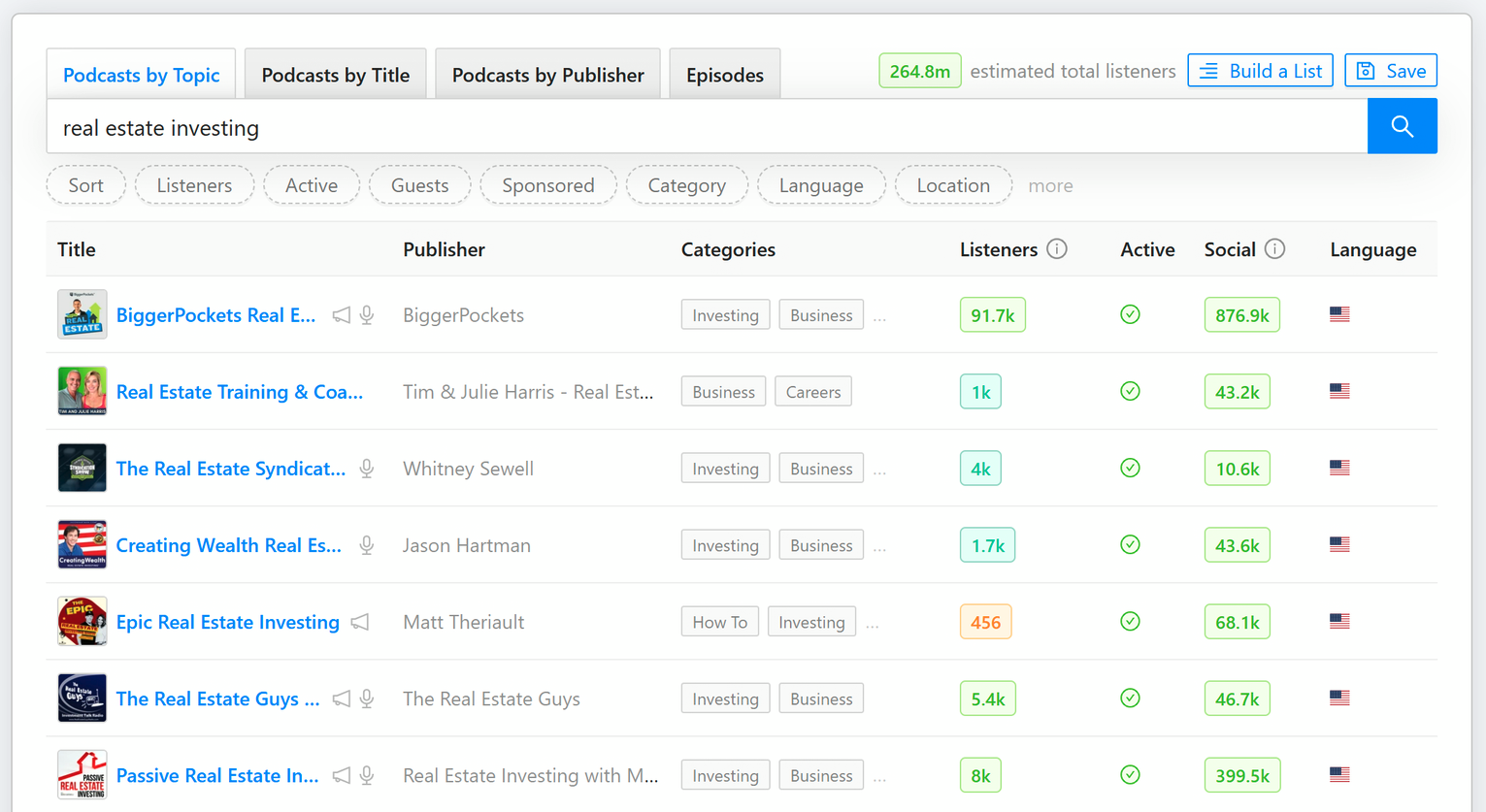Image resolution: width=1486 pixels, height=812 pixels.
Task: Switch to the Episodes tab
Action: (724, 74)
